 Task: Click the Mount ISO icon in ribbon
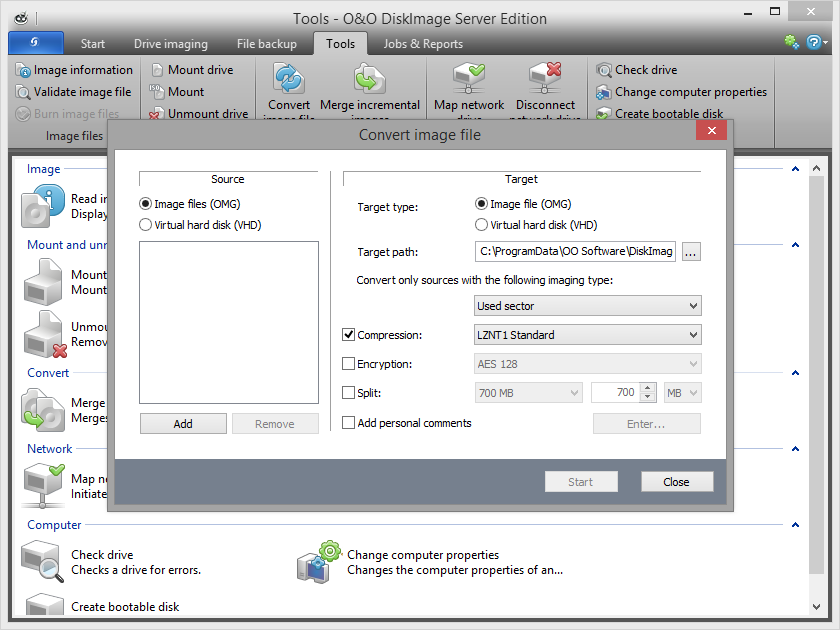point(157,92)
